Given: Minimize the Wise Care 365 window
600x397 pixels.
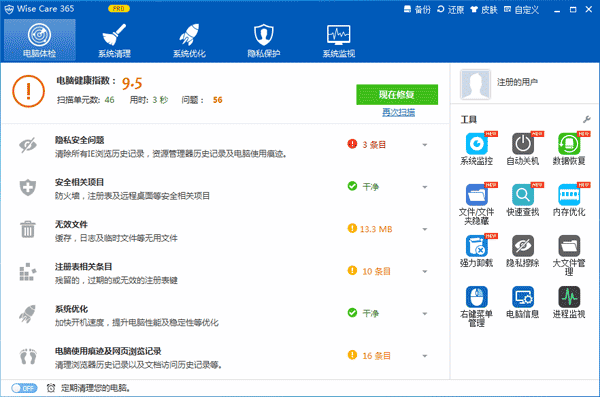Looking at the screenshot, I should 557,10.
